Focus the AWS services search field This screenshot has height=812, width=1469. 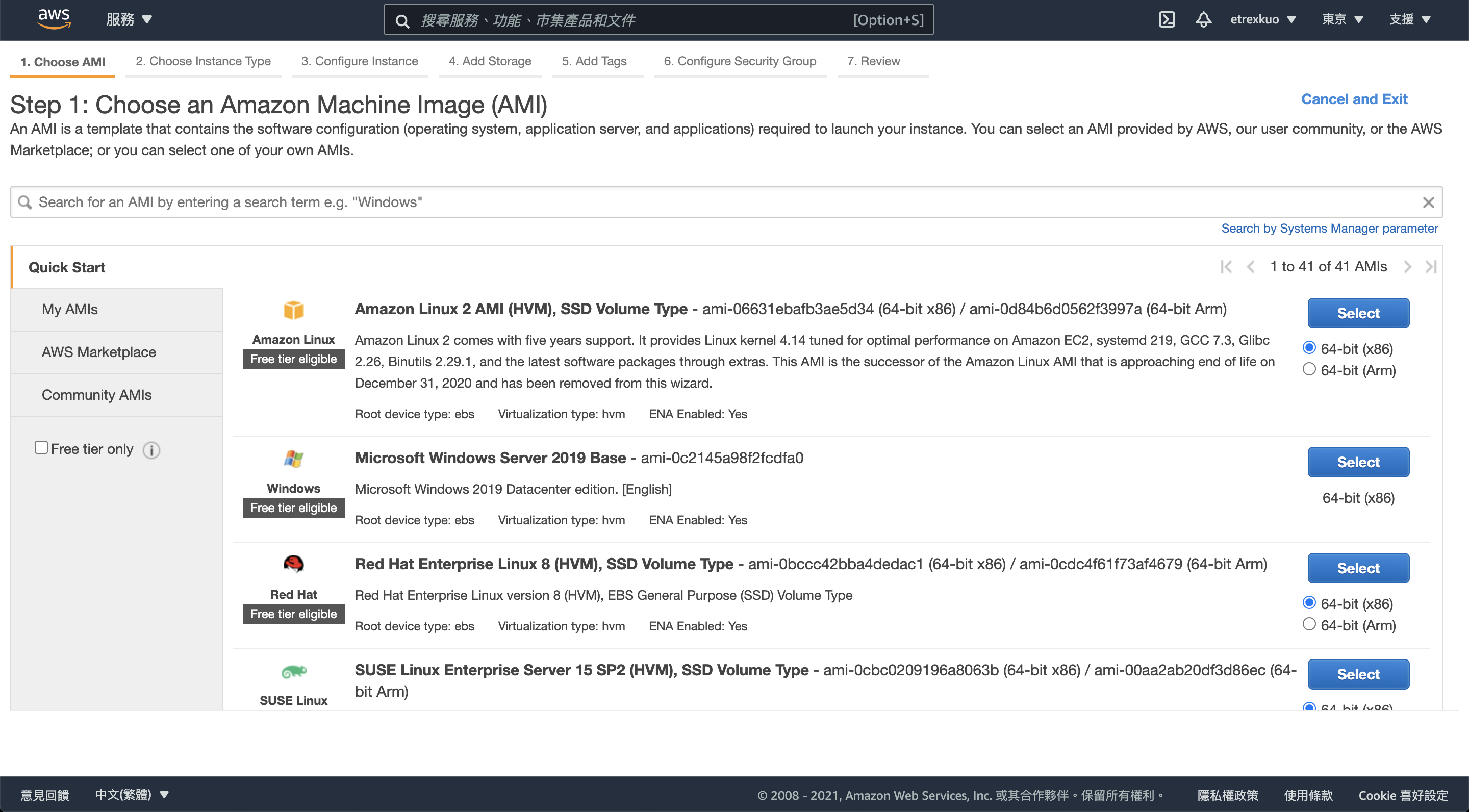[658, 20]
